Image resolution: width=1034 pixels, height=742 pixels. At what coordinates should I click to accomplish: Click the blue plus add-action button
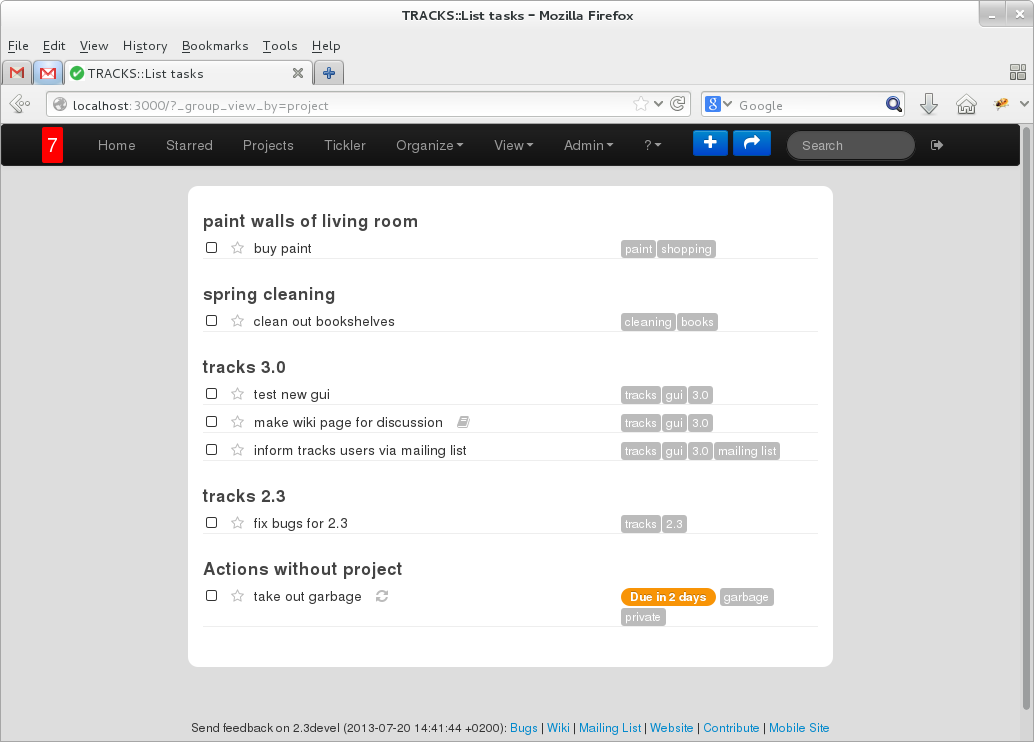coord(710,143)
